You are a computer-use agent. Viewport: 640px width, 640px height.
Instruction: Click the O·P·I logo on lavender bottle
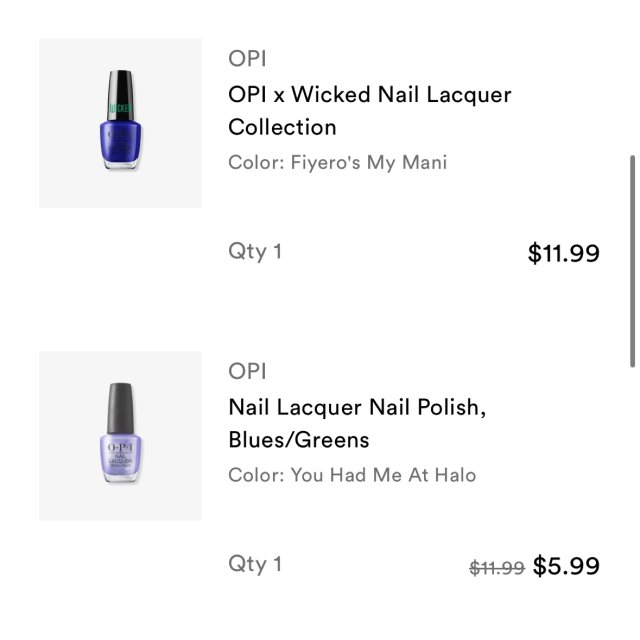tap(120, 441)
